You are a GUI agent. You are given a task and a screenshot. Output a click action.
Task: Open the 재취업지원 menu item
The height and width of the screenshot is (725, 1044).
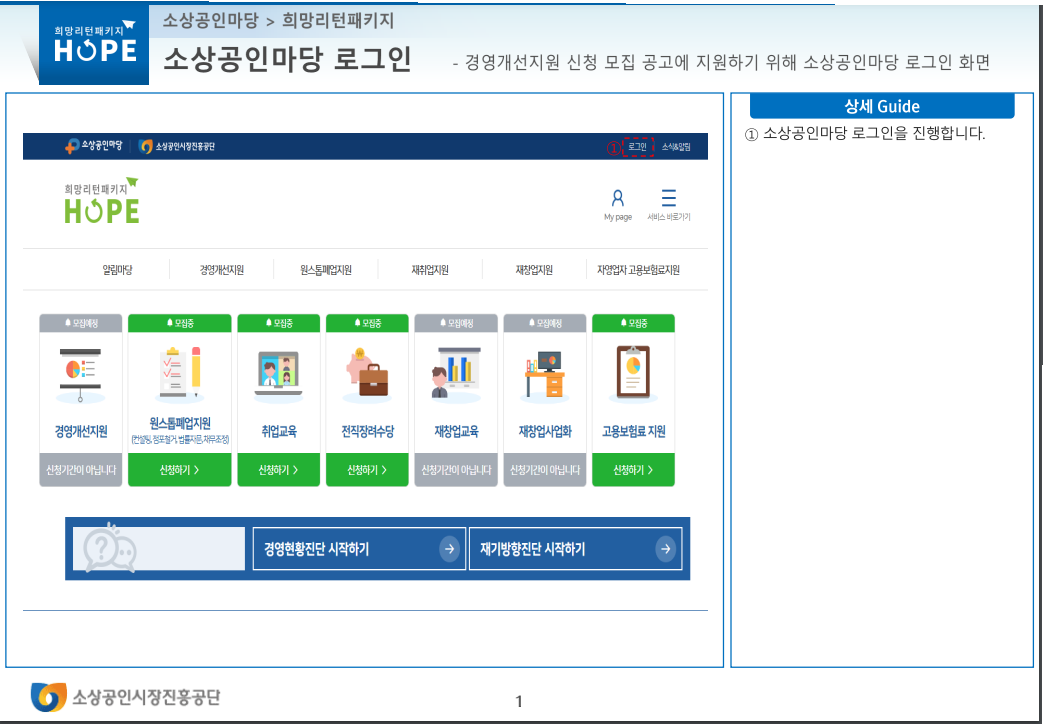coord(432,269)
